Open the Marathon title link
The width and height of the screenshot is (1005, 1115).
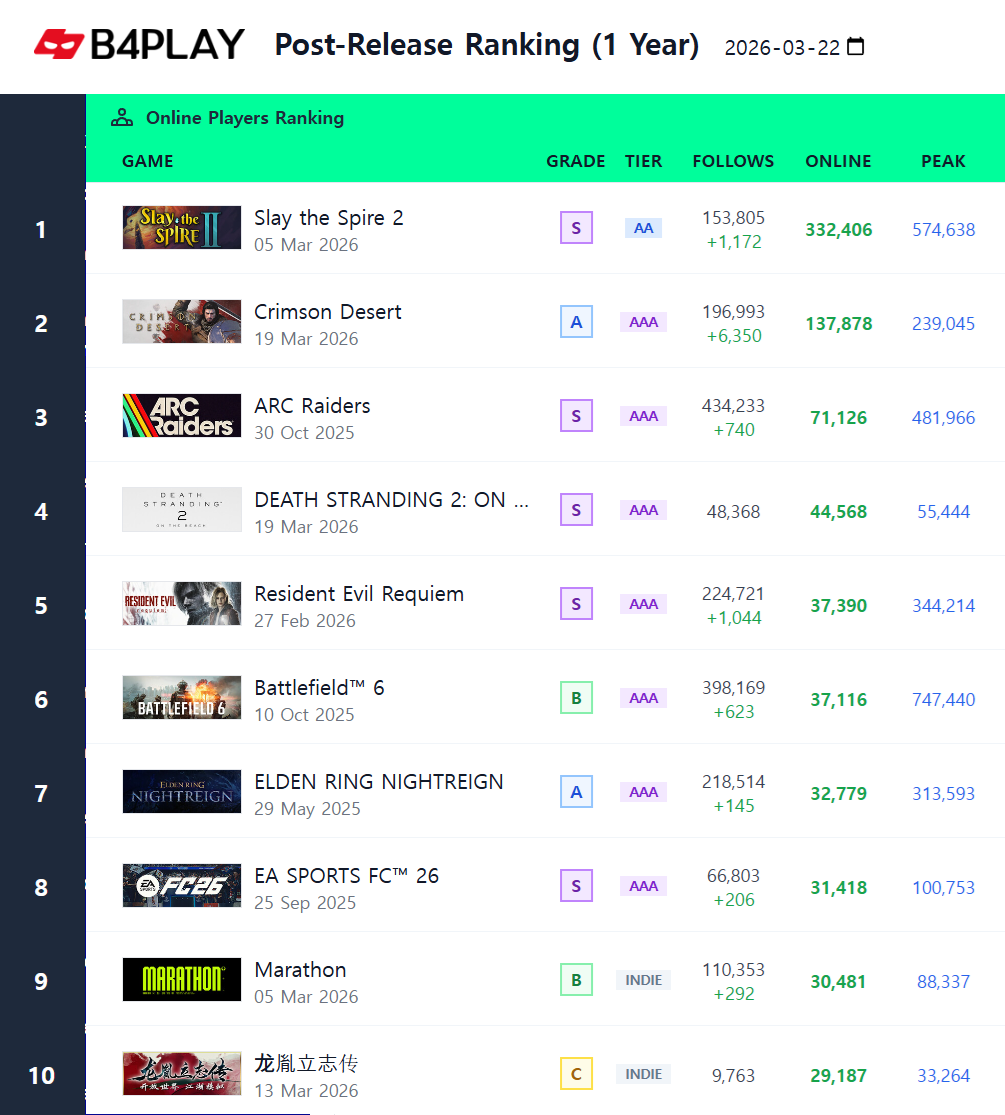click(300, 969)
